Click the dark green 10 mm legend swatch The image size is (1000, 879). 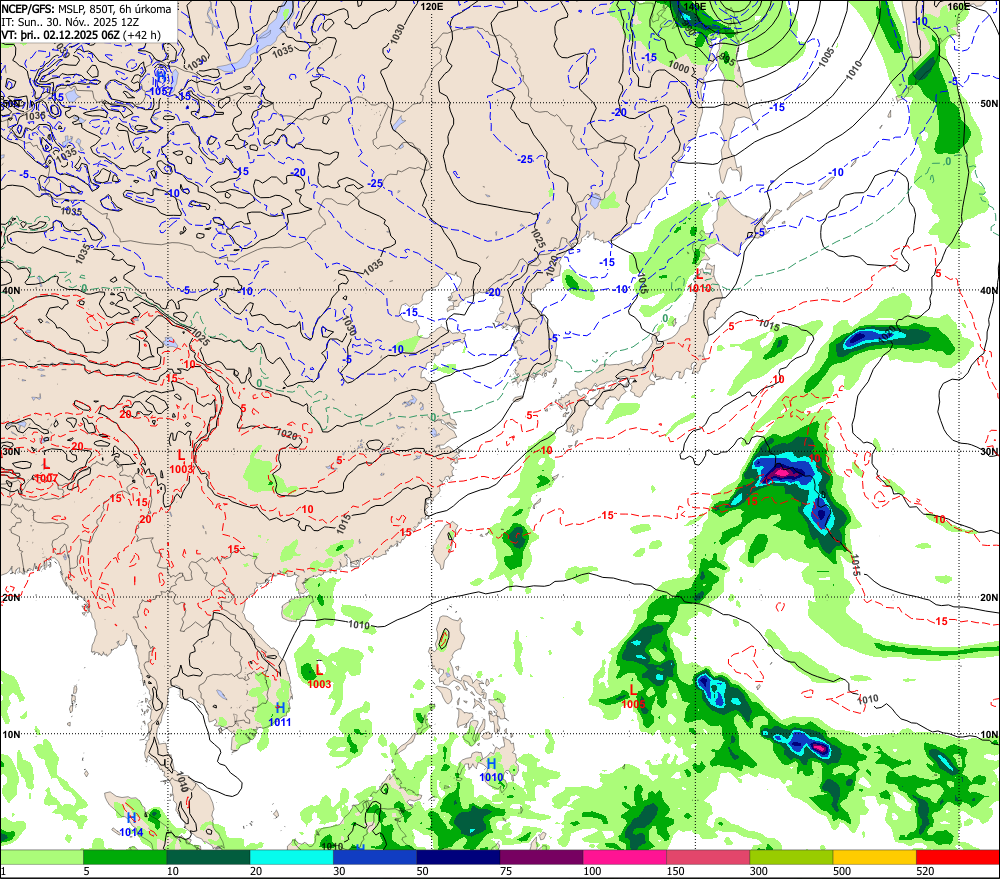[x=208, y=857]
